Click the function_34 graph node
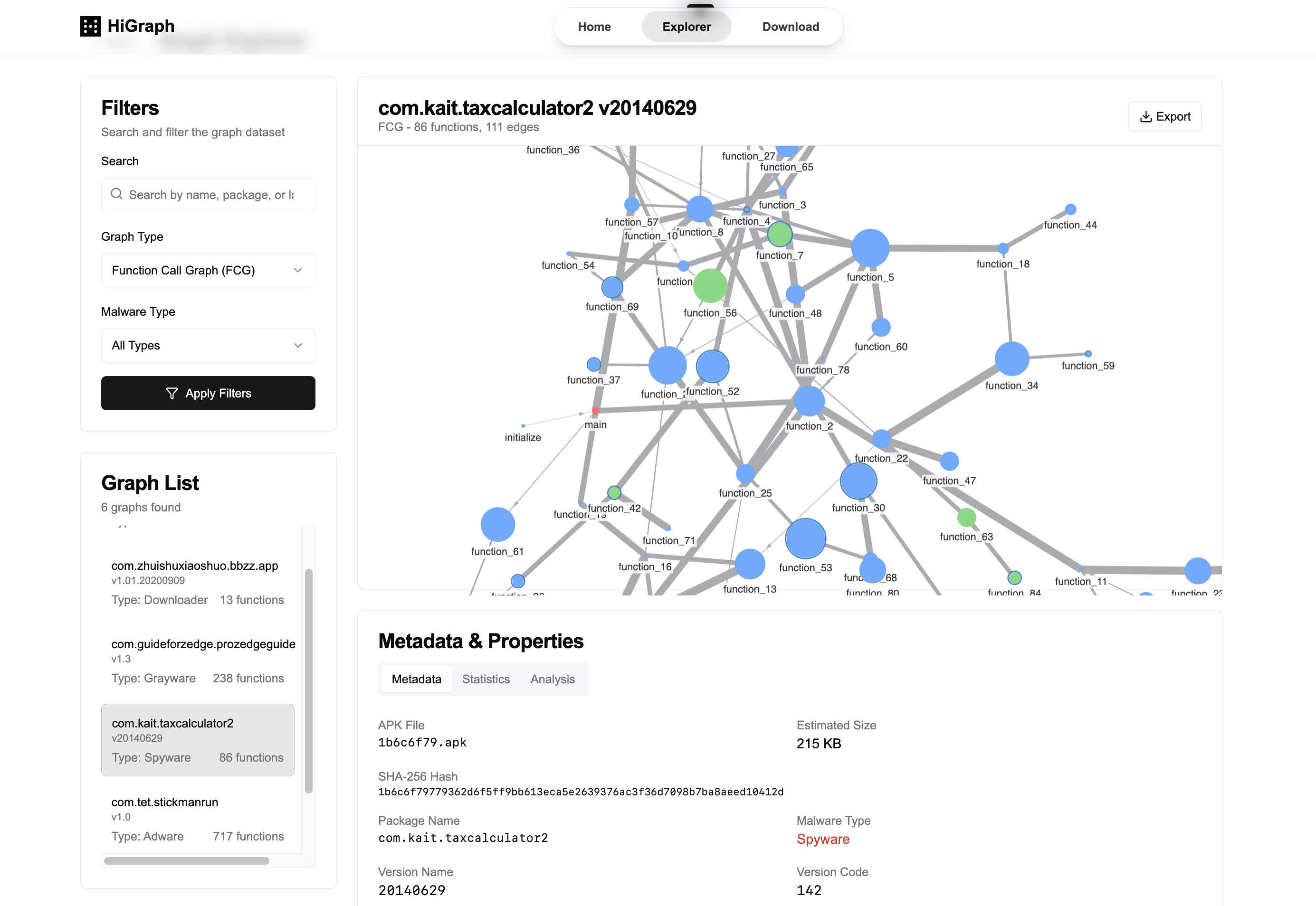 [1011, 359]
